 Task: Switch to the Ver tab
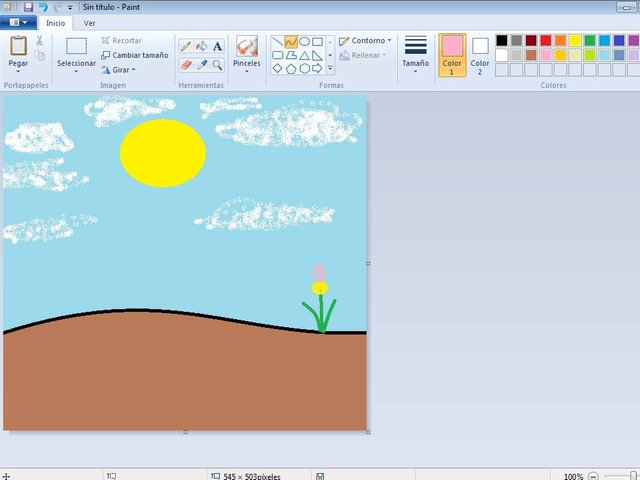tap(89, 23)
